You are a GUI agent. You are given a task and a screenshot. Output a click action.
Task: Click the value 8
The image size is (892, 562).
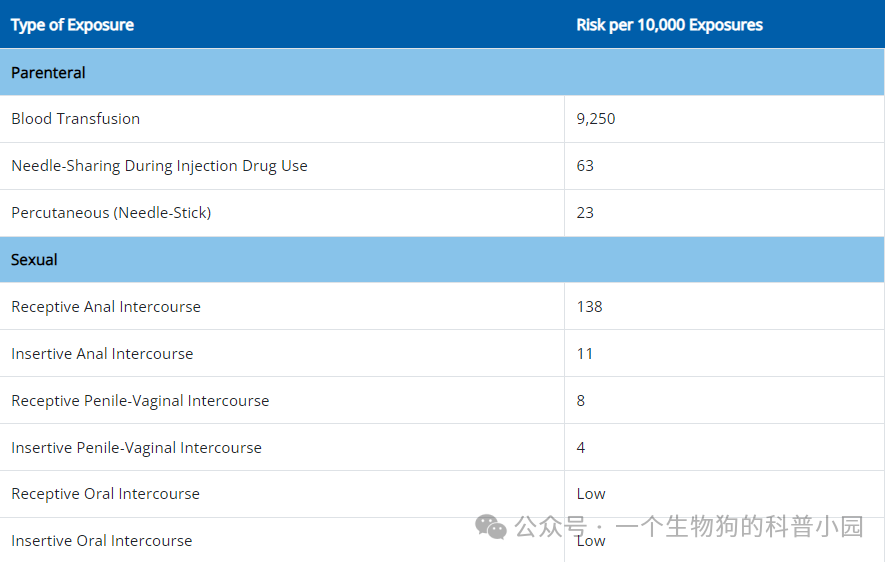click(580, 401)
